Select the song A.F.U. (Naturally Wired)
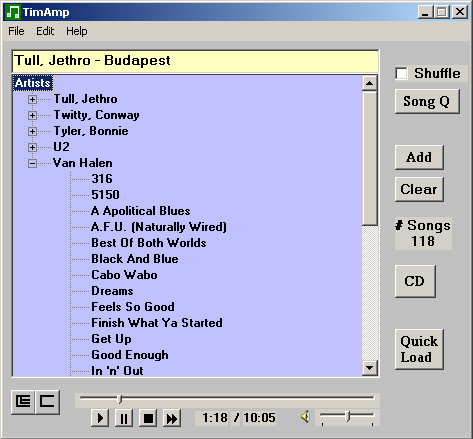Viewport: 473px width, 439px height. [x=159, y=227]
